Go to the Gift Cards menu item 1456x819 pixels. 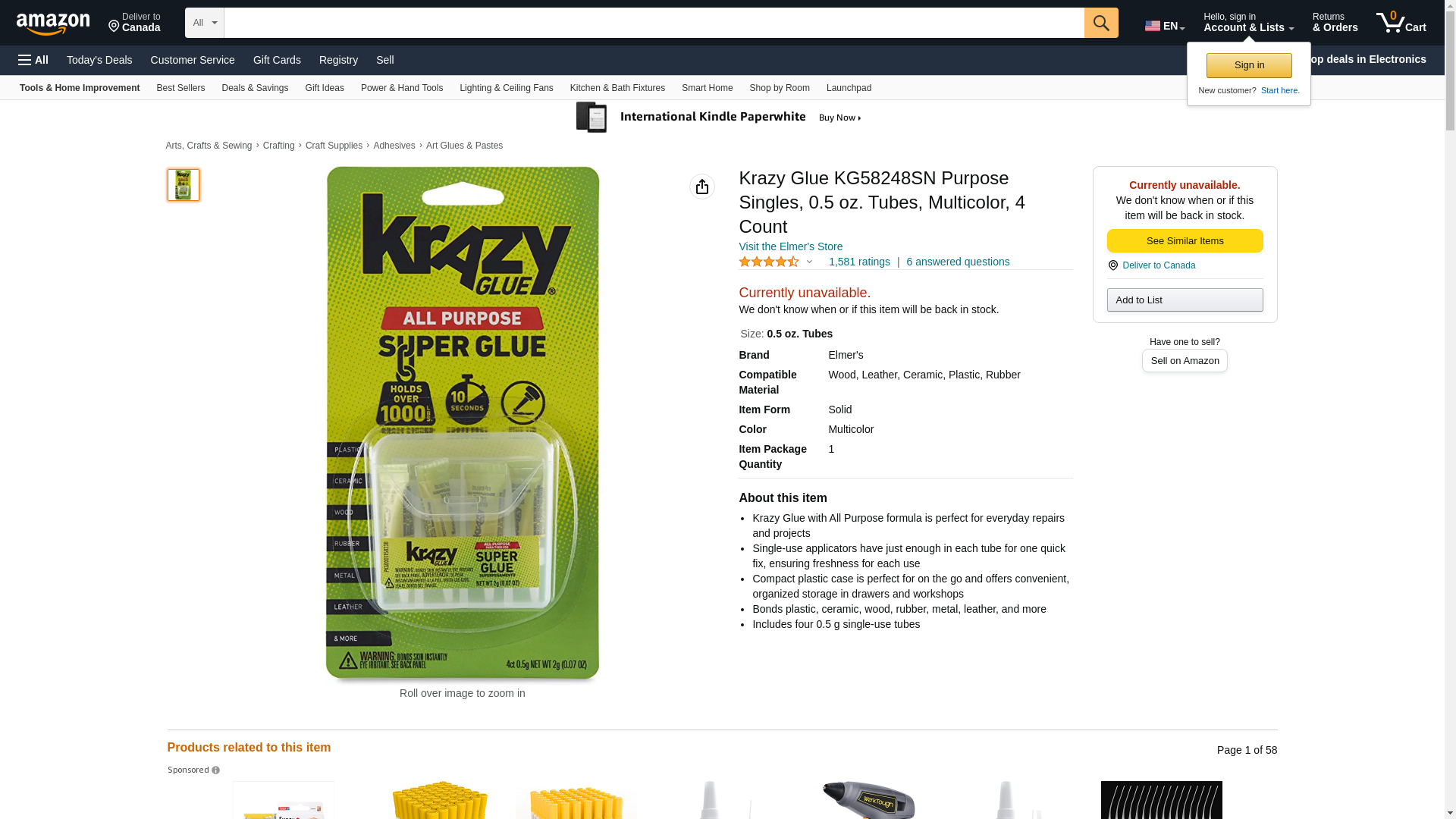(x=277, y=60)
